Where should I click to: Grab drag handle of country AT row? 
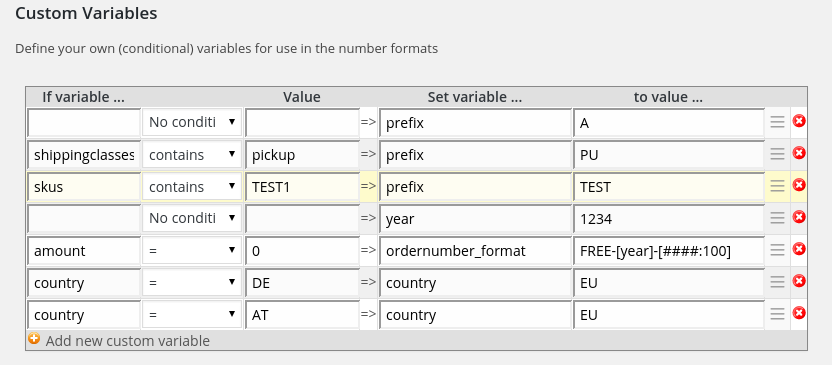coord(777,314)
